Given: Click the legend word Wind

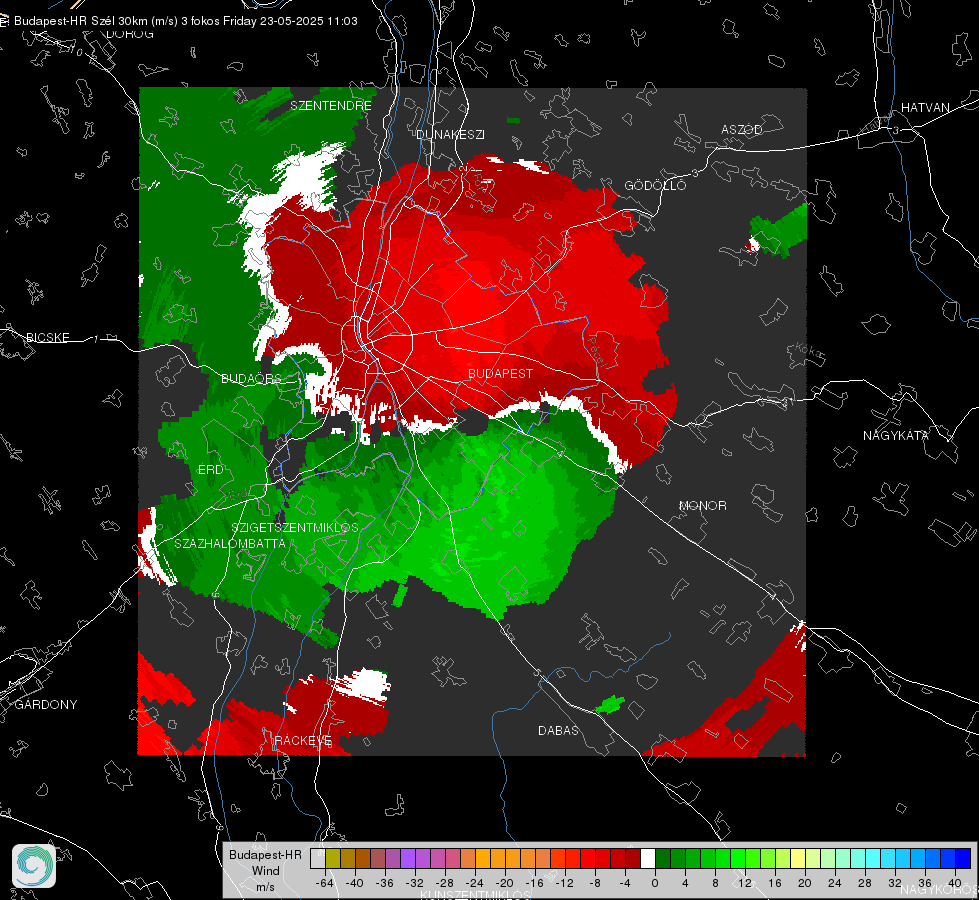Looking at the screenshot, I should click(x=265, y=871).
